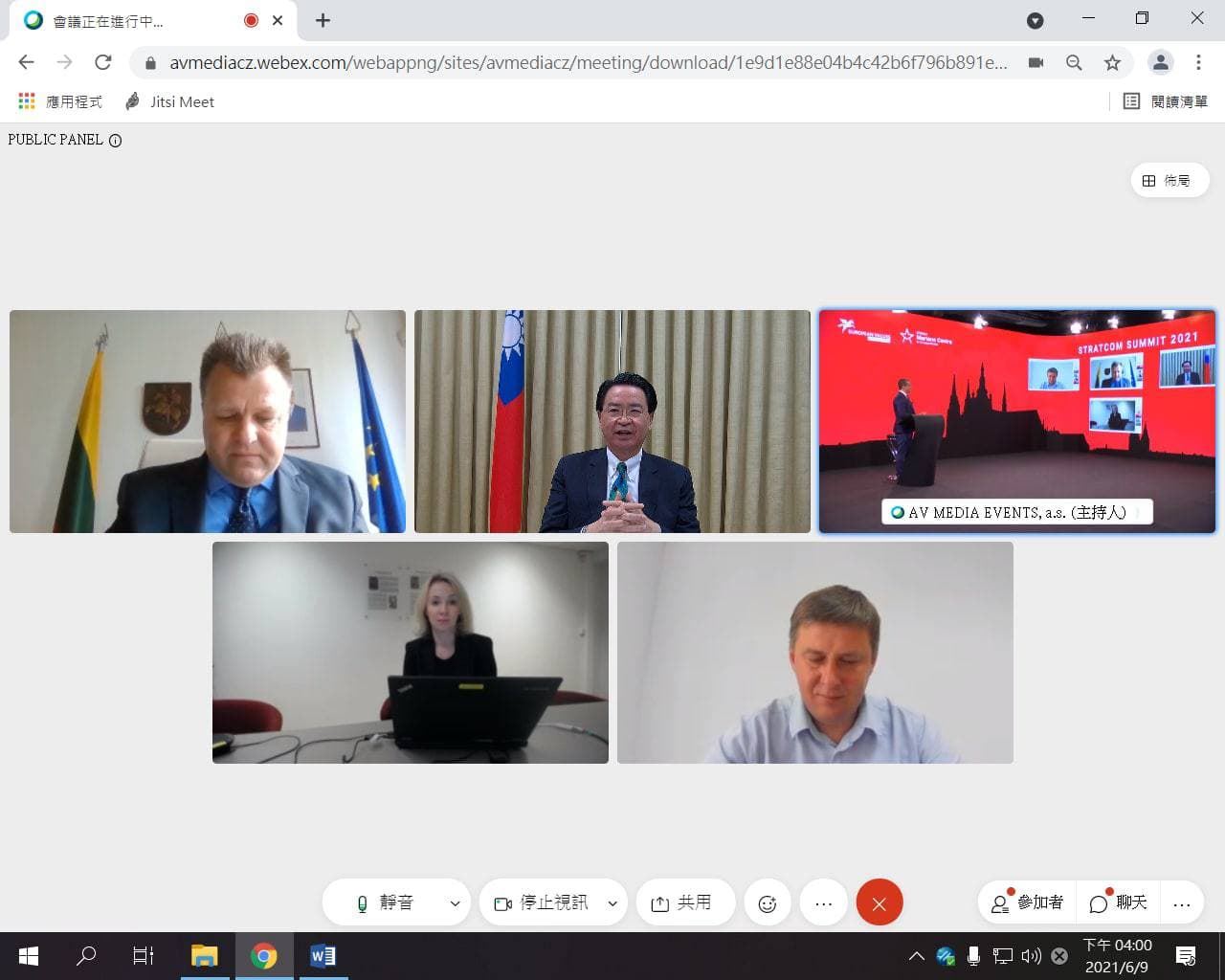1225x980 pixels.
Task: Click the info icon beside PUBLIC PANEL
Action: click(116, 140)
